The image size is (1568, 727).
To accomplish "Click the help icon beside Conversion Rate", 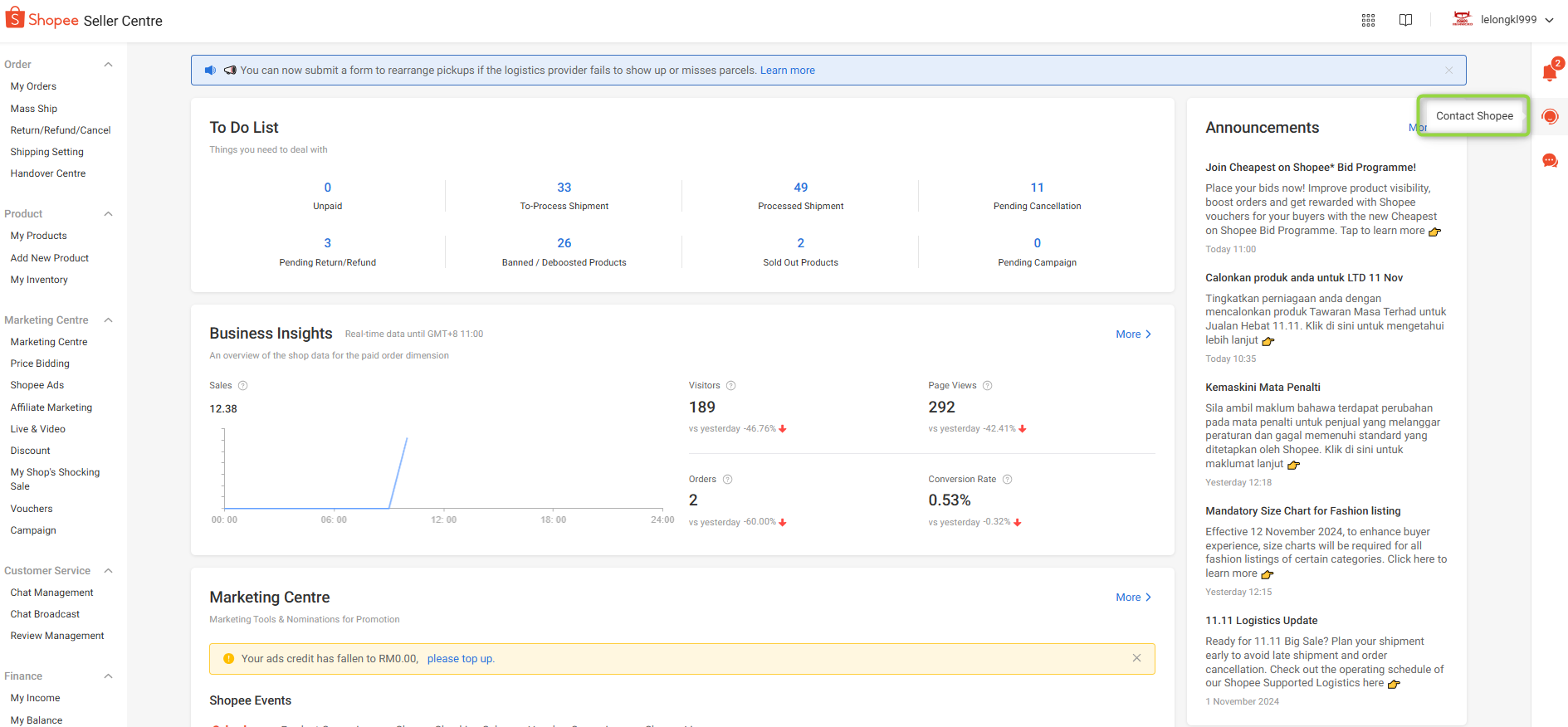I will click(x=1008, y=479).
